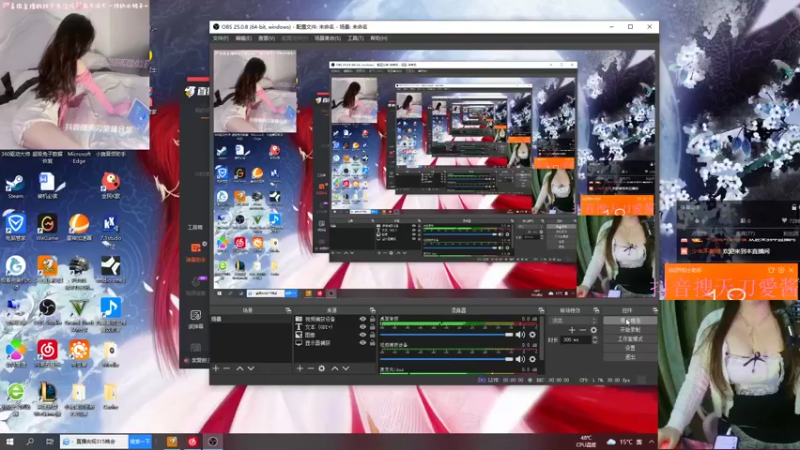
Task: Open the transition type dropdown
Action: tap(573, 320)
